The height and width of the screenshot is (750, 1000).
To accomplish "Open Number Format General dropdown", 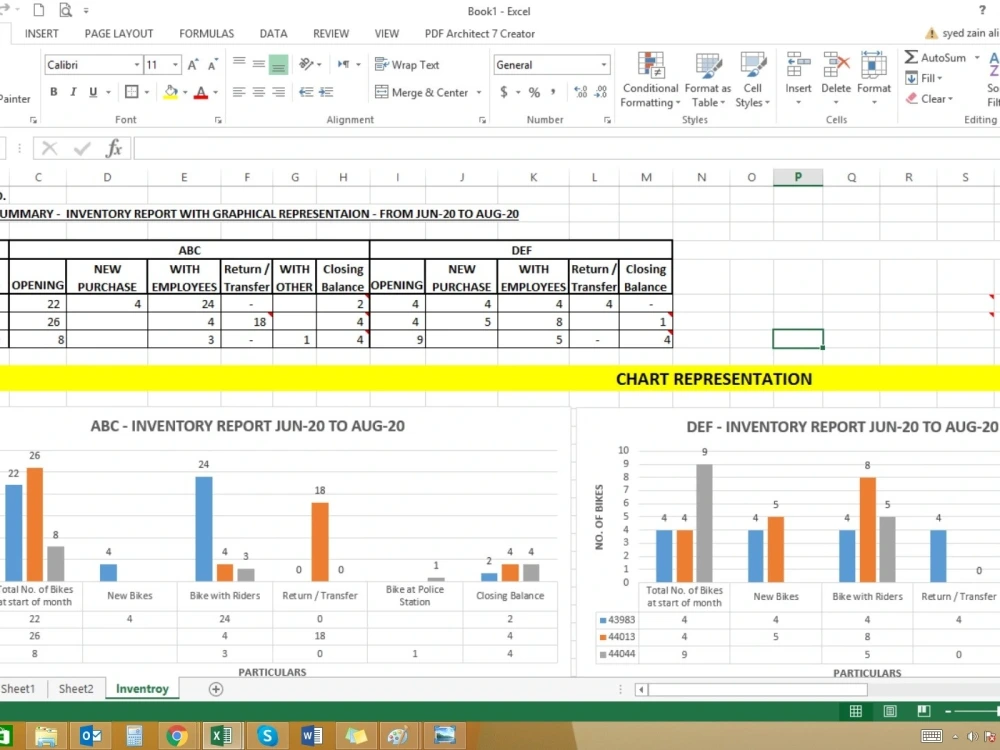I will pos(603,64).
